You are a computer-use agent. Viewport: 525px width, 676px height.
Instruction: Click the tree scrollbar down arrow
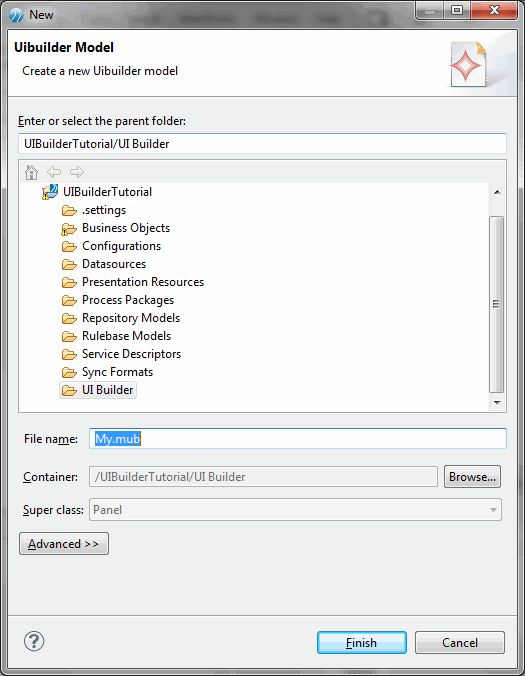tap(497, 403)
